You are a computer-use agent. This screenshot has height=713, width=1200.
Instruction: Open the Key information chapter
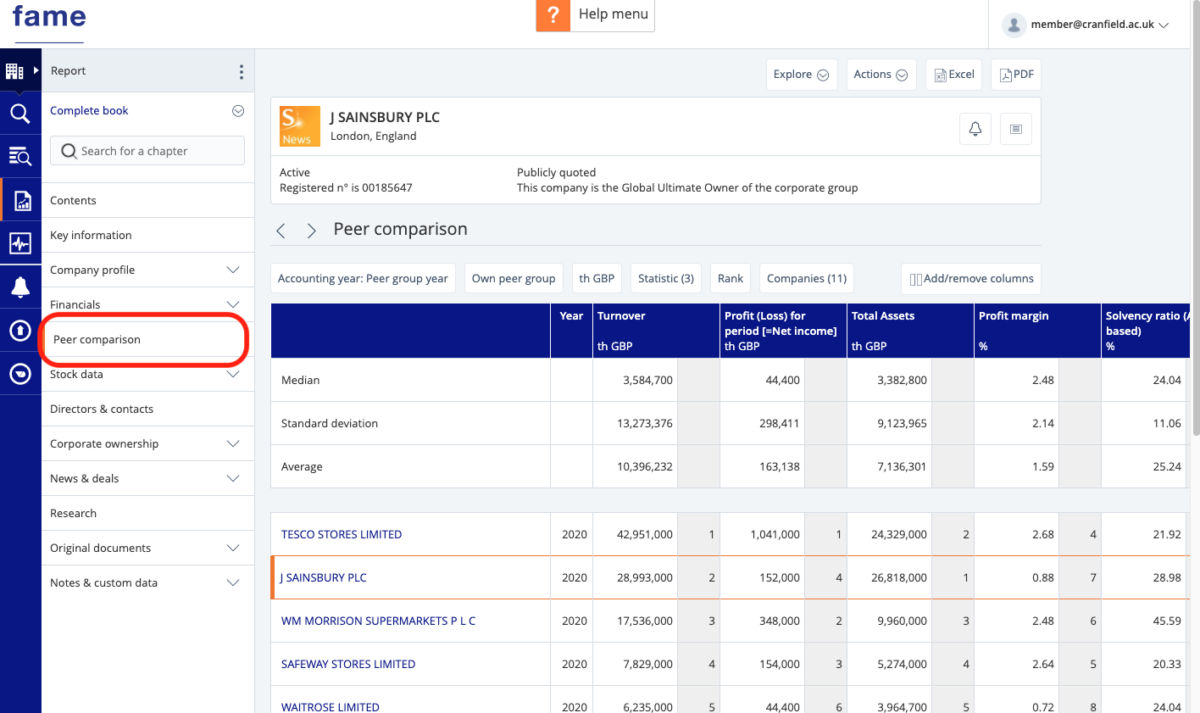(147, 234)
